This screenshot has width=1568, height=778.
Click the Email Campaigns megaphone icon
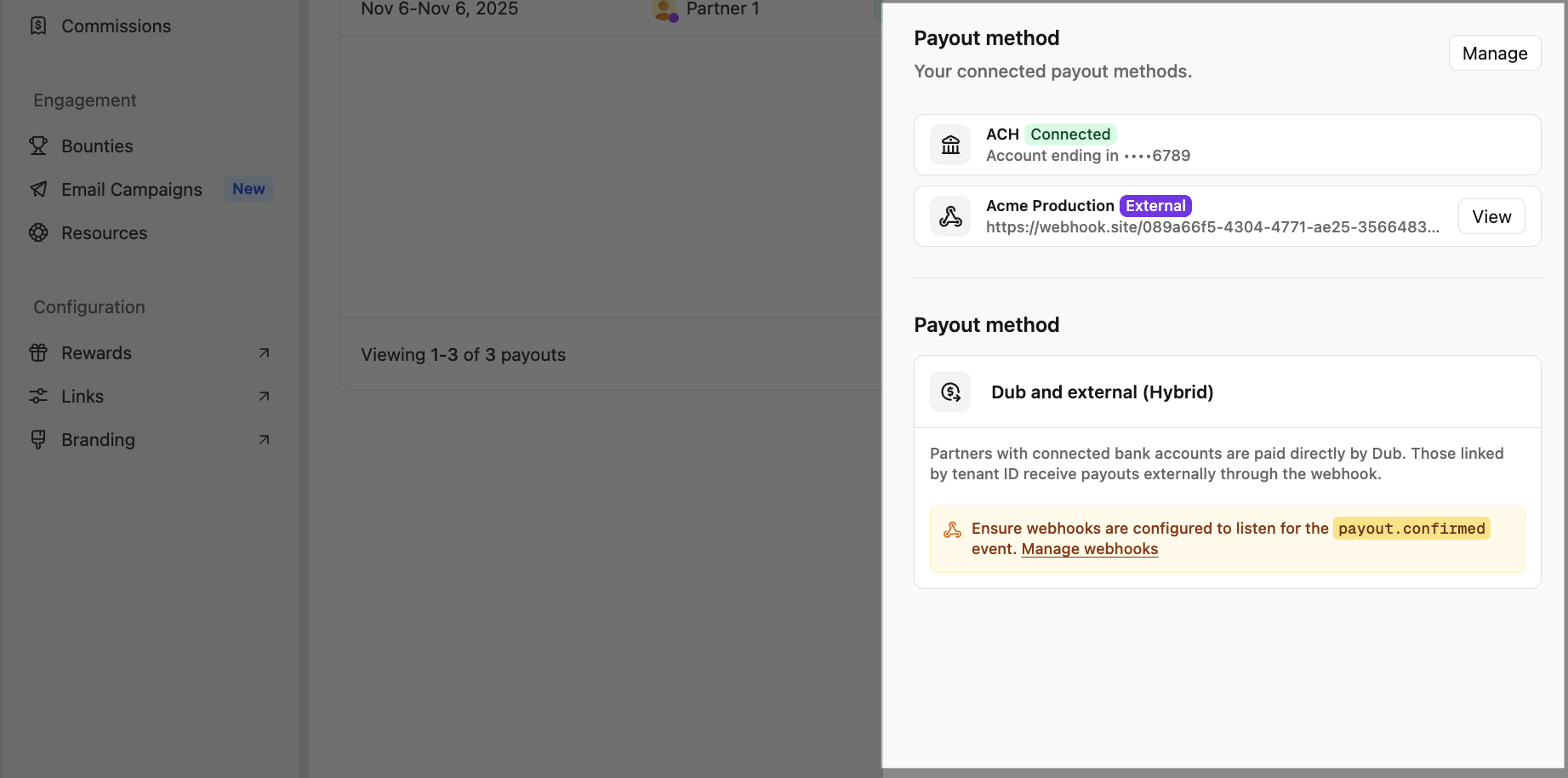[38, 189]
